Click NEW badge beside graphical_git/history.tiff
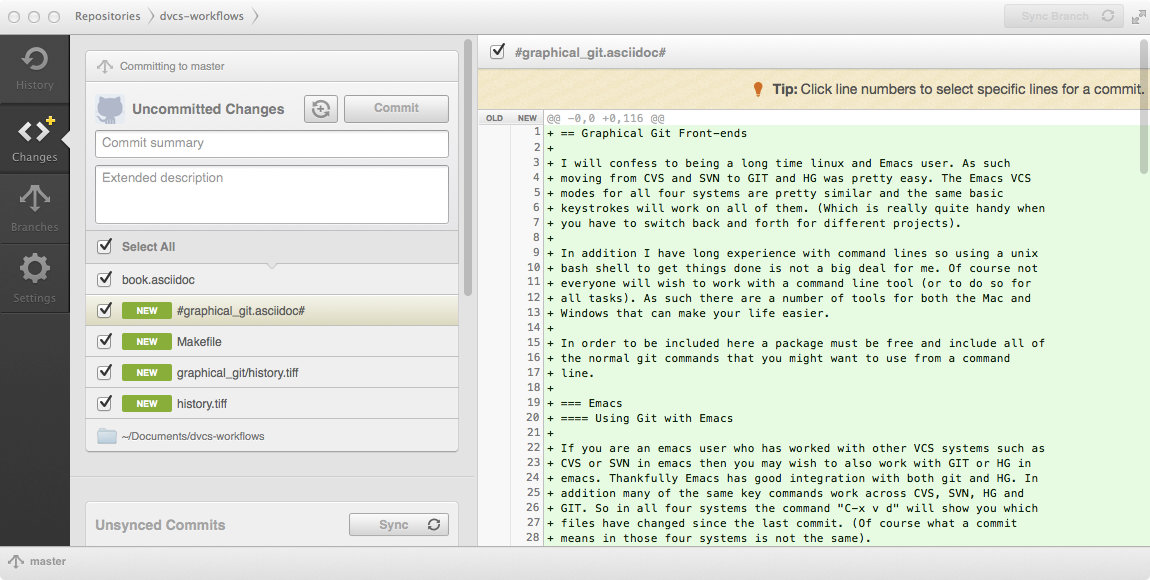 pyautogui.click(x=147, y=372)
